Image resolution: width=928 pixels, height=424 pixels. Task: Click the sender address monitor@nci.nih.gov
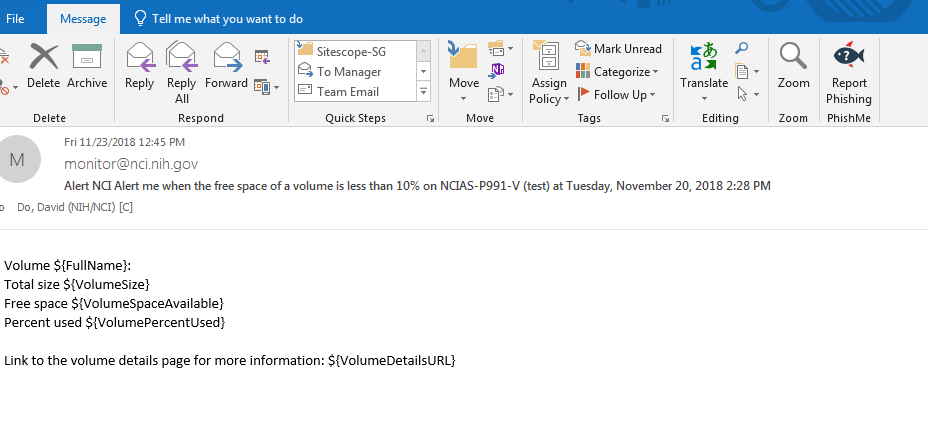[131, 164]
